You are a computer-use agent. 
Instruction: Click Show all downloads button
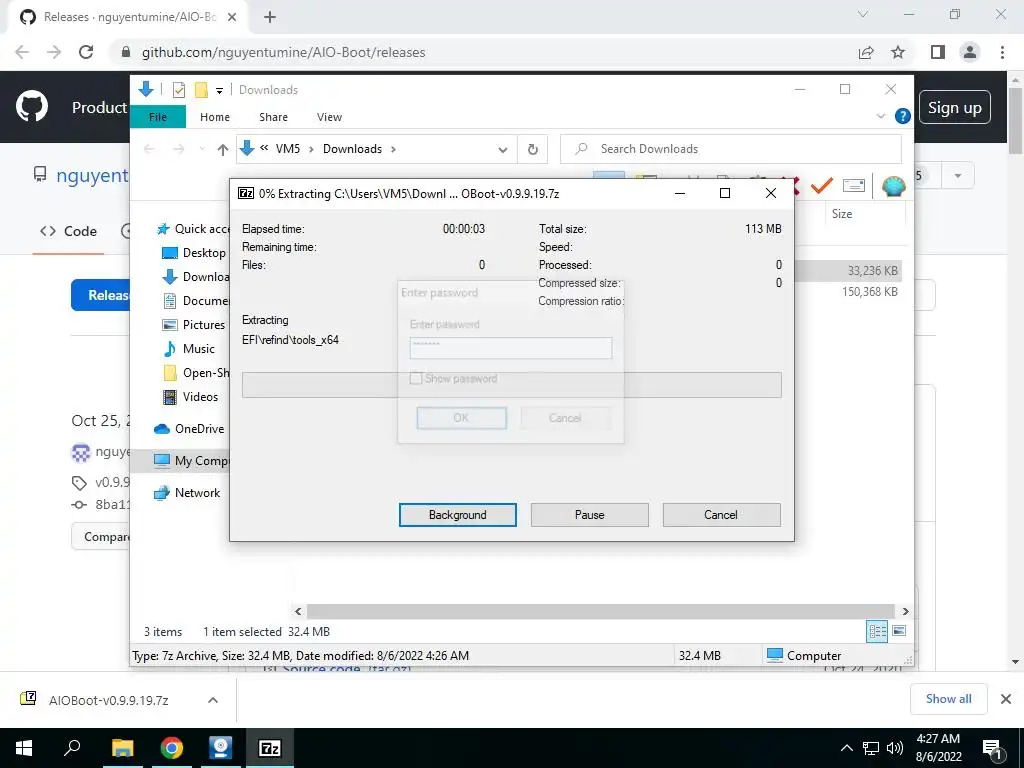click(948, 699)
